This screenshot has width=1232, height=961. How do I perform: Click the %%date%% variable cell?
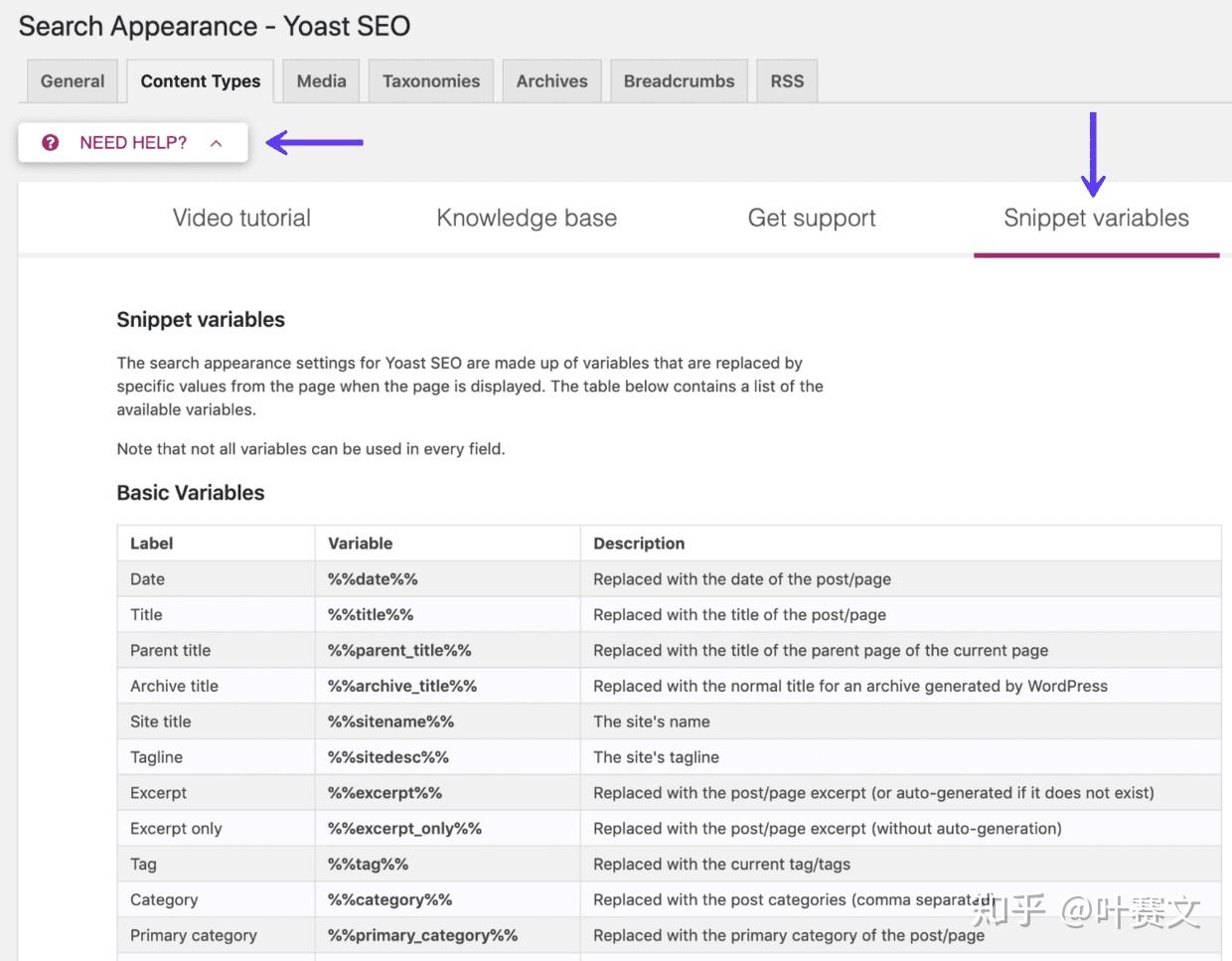[x=372, y=578]
